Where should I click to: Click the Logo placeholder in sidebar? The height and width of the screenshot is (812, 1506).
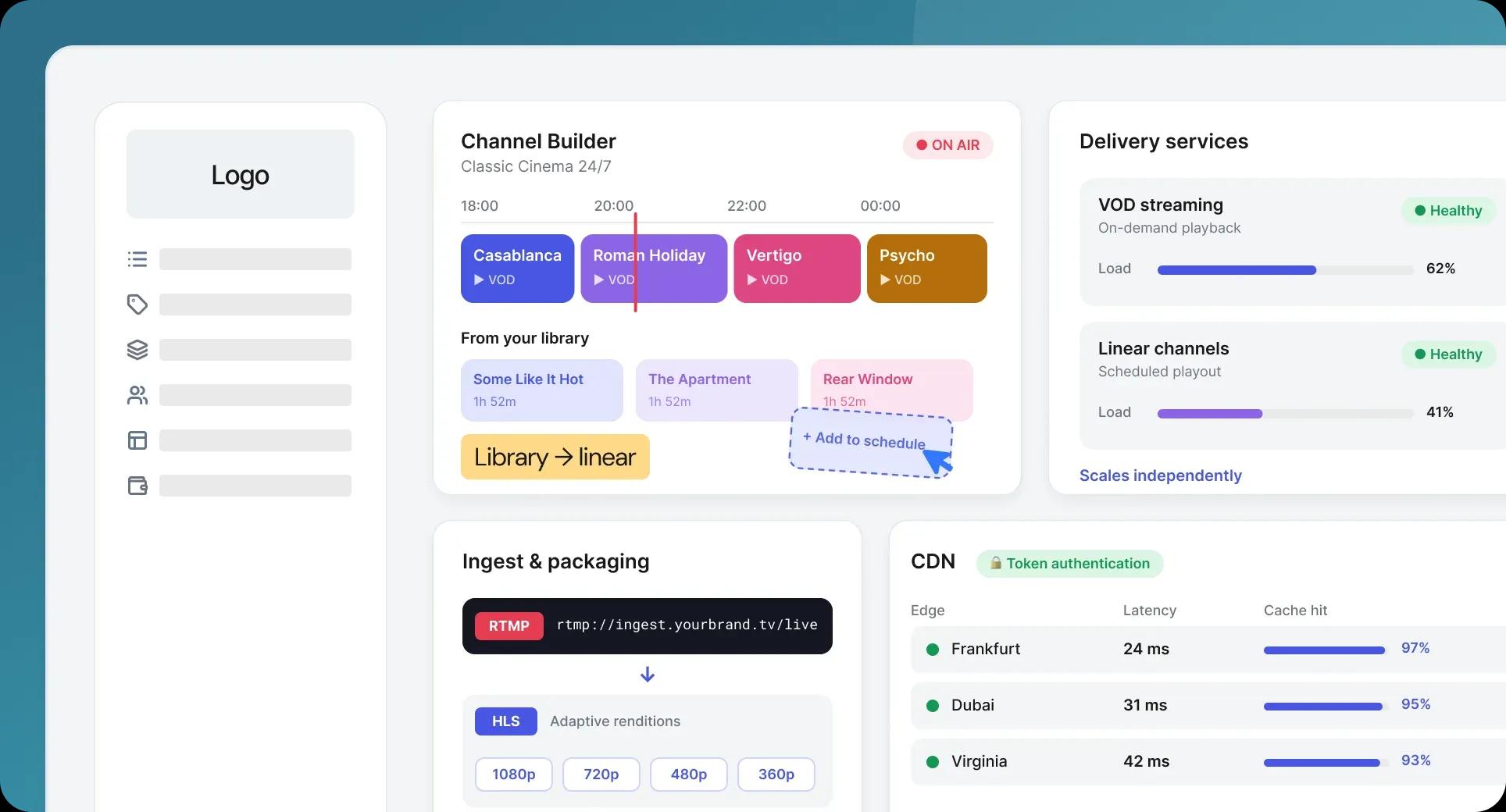tap(241, 174)
